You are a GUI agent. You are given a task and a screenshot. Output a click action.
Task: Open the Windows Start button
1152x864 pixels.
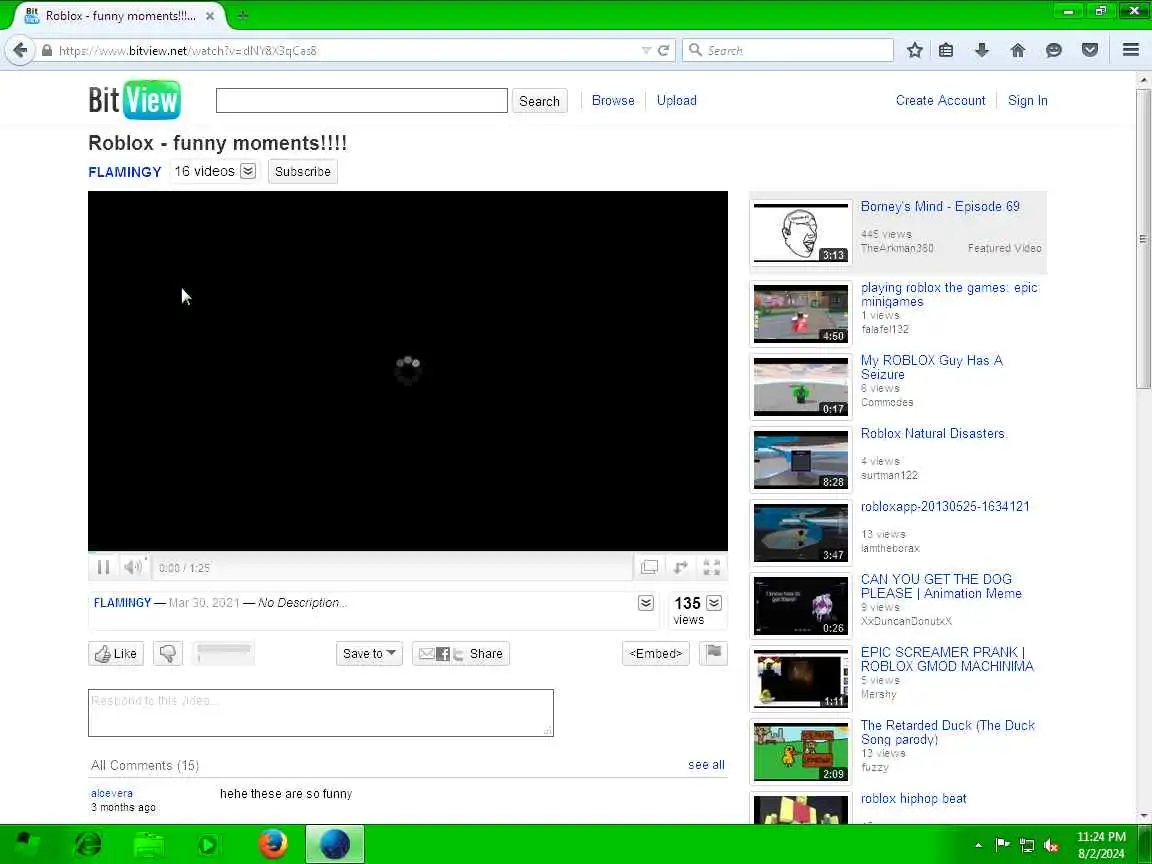27,844
